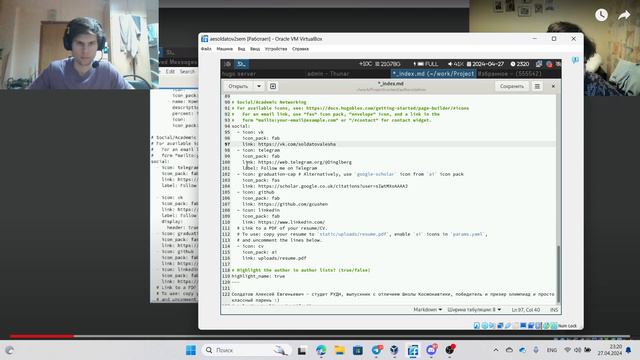This screenshot has width=640, height=360.
Task: Open the Машина menu in VirtualBox
Action: coord(224,49)
